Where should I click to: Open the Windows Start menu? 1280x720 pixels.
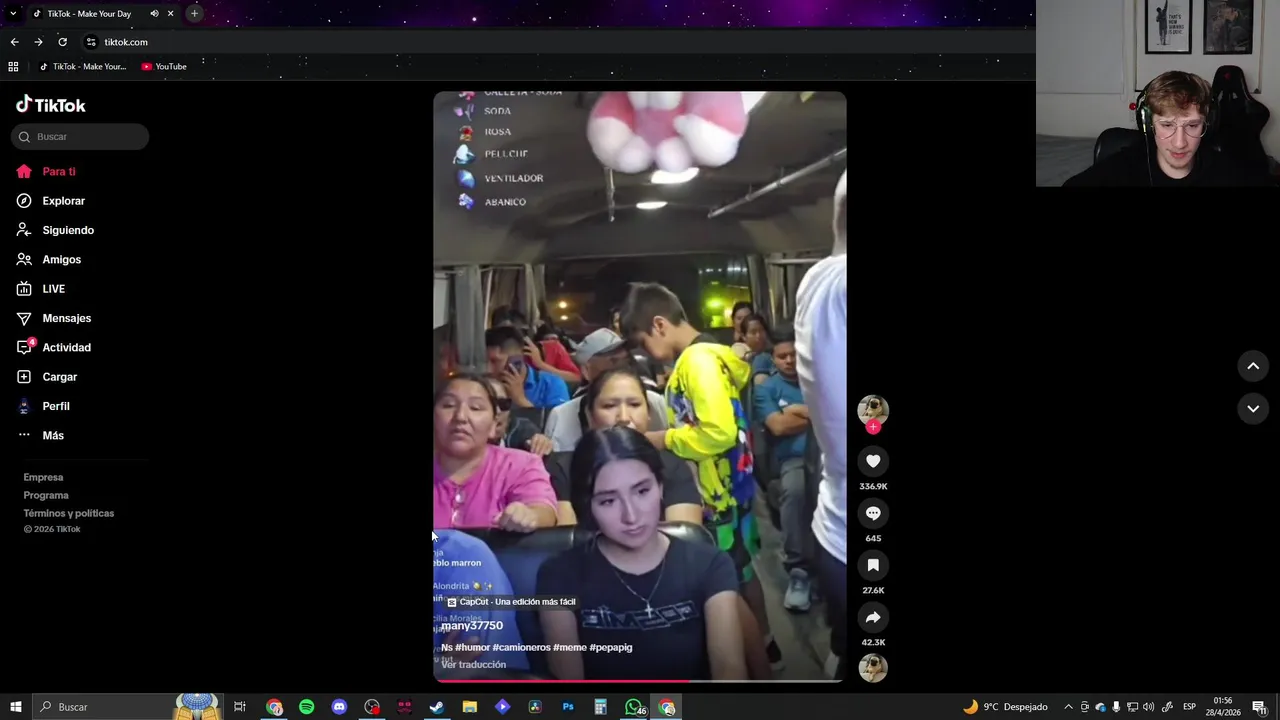[x=16, y=707]
